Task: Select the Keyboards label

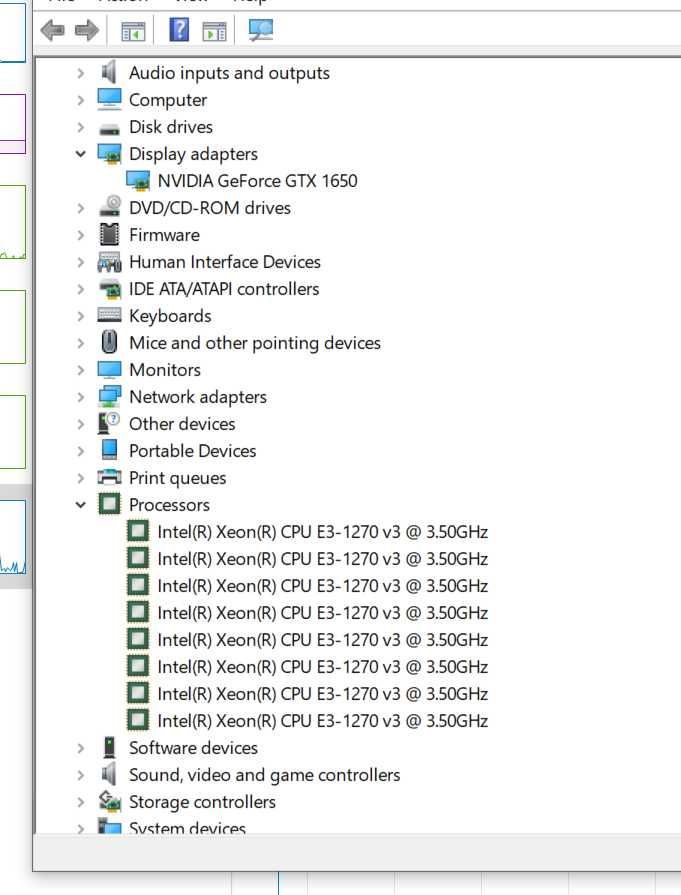Action: [170, 316]
